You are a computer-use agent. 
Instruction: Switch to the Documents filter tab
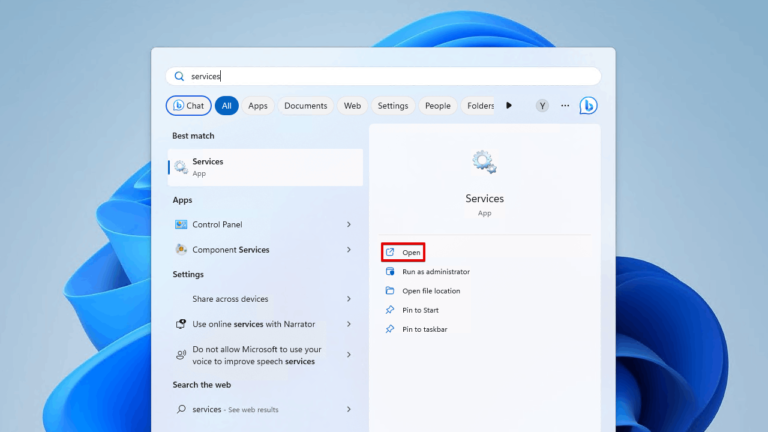click(306, 106)
